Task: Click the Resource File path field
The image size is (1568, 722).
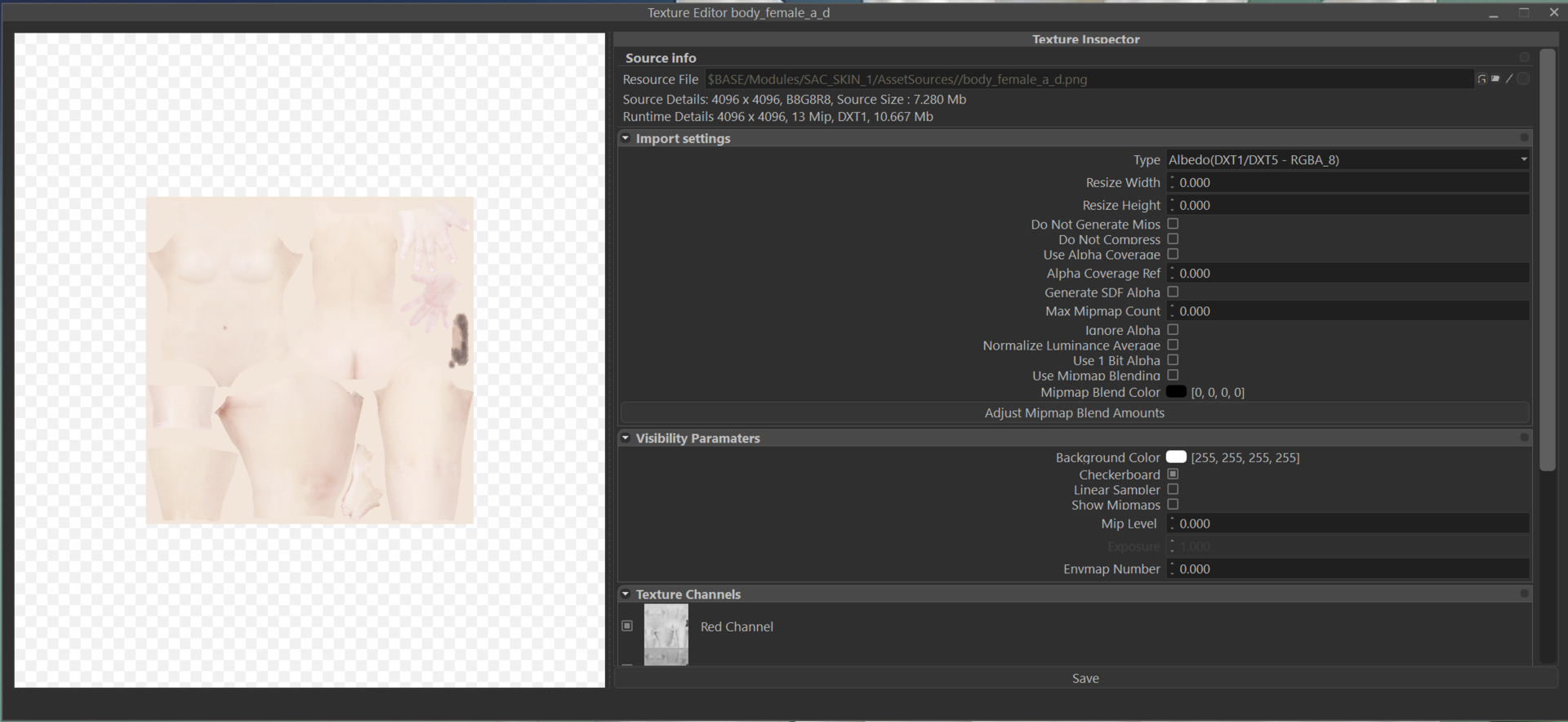Action: click(1089, 79)
